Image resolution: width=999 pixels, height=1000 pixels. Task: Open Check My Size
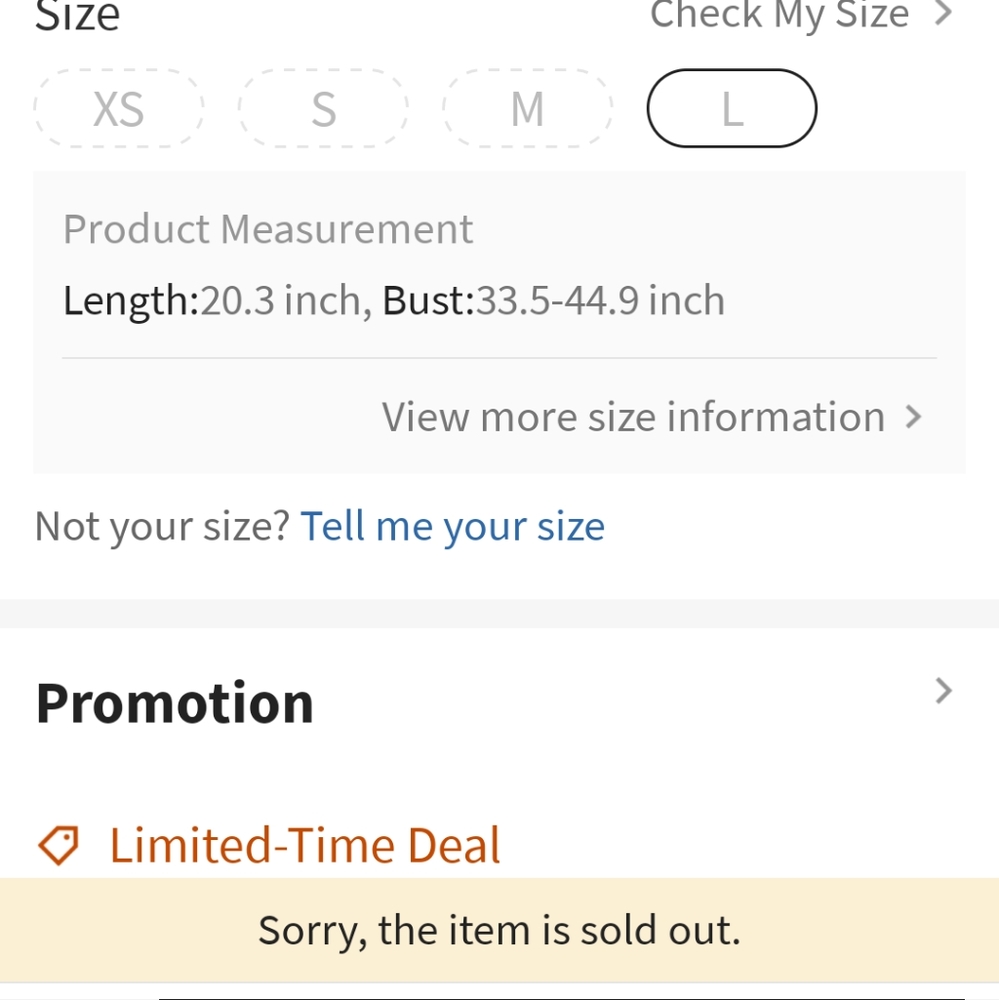[x=780, y=14]
